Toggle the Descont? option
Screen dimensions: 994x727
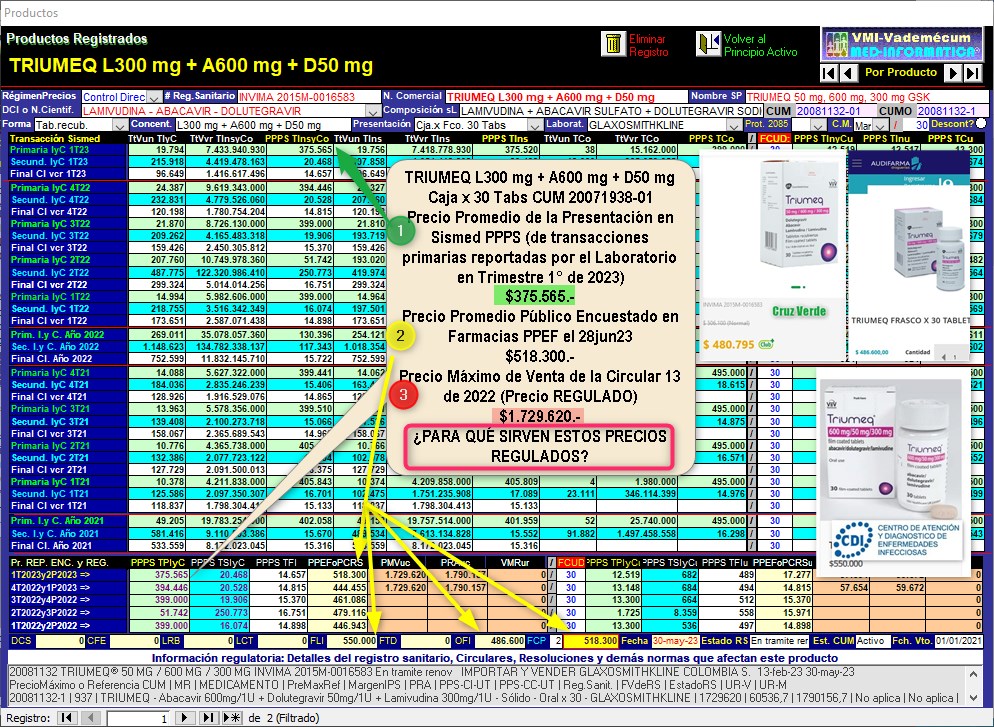point(980,124)
